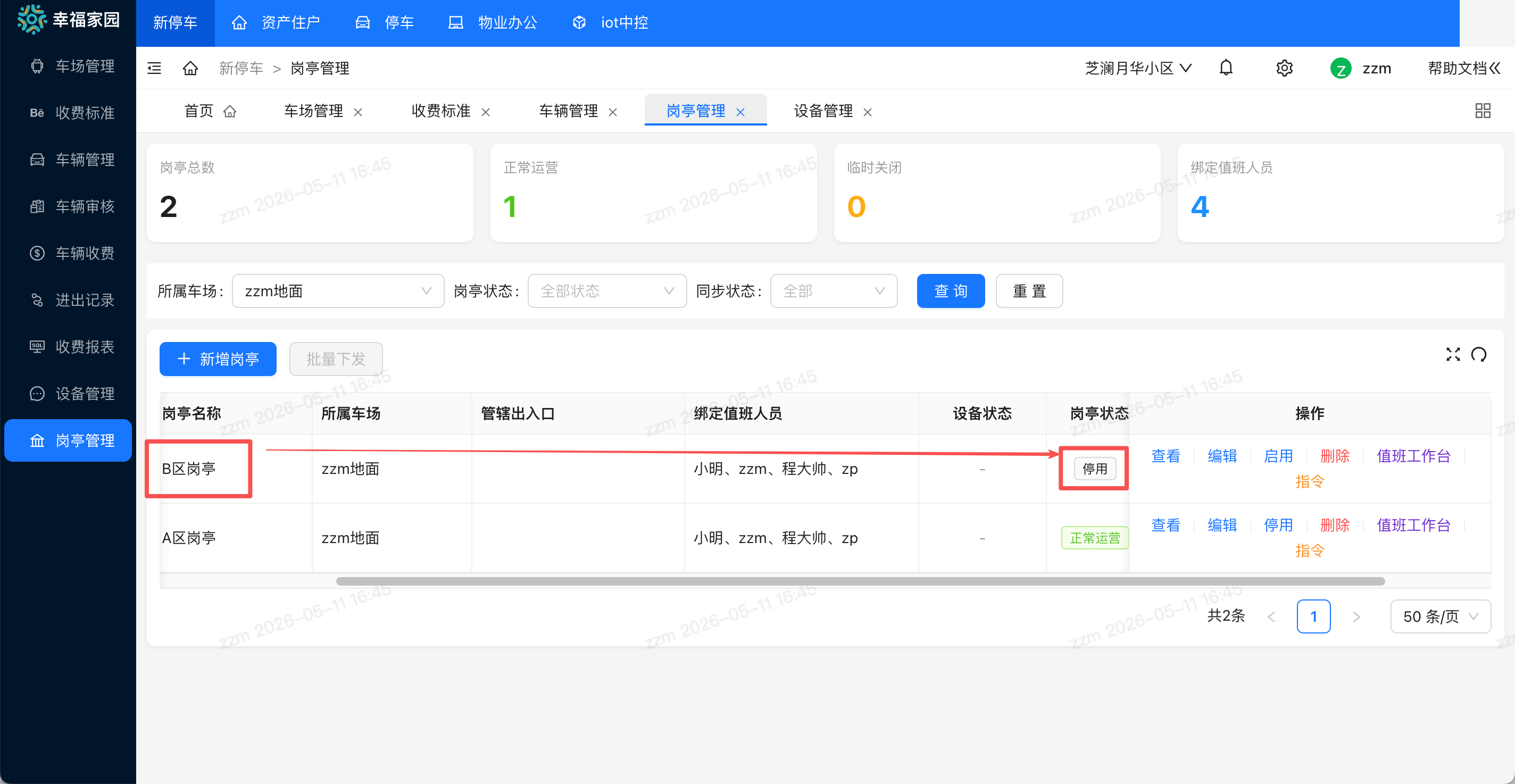The width and height of the screenshot is (1515, 784).
Task: Click 指令 for A区岗亭
Action: [x=1309, y=550]
